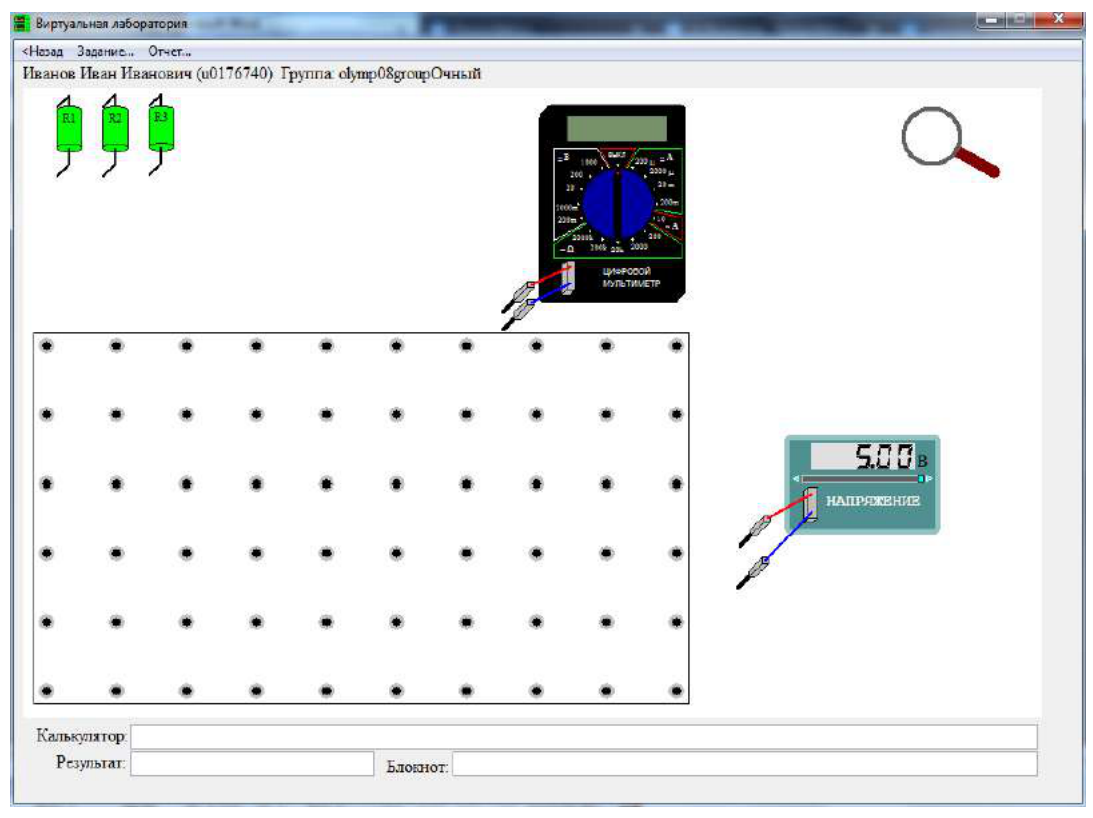The height and width of the screenshot is (818, 1093).
Task: Pick up the green R1 resistor
Action: [x=69, y=128]
